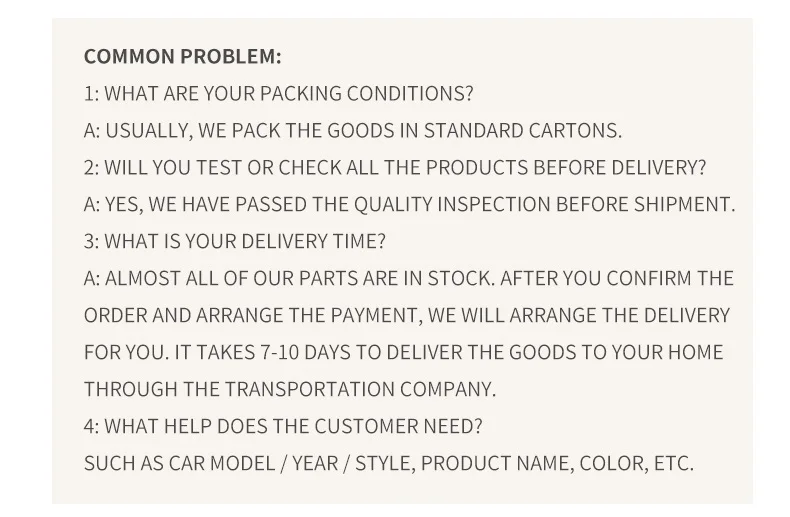Click the word SHIPMENT in the second answer

click(684, 205)
